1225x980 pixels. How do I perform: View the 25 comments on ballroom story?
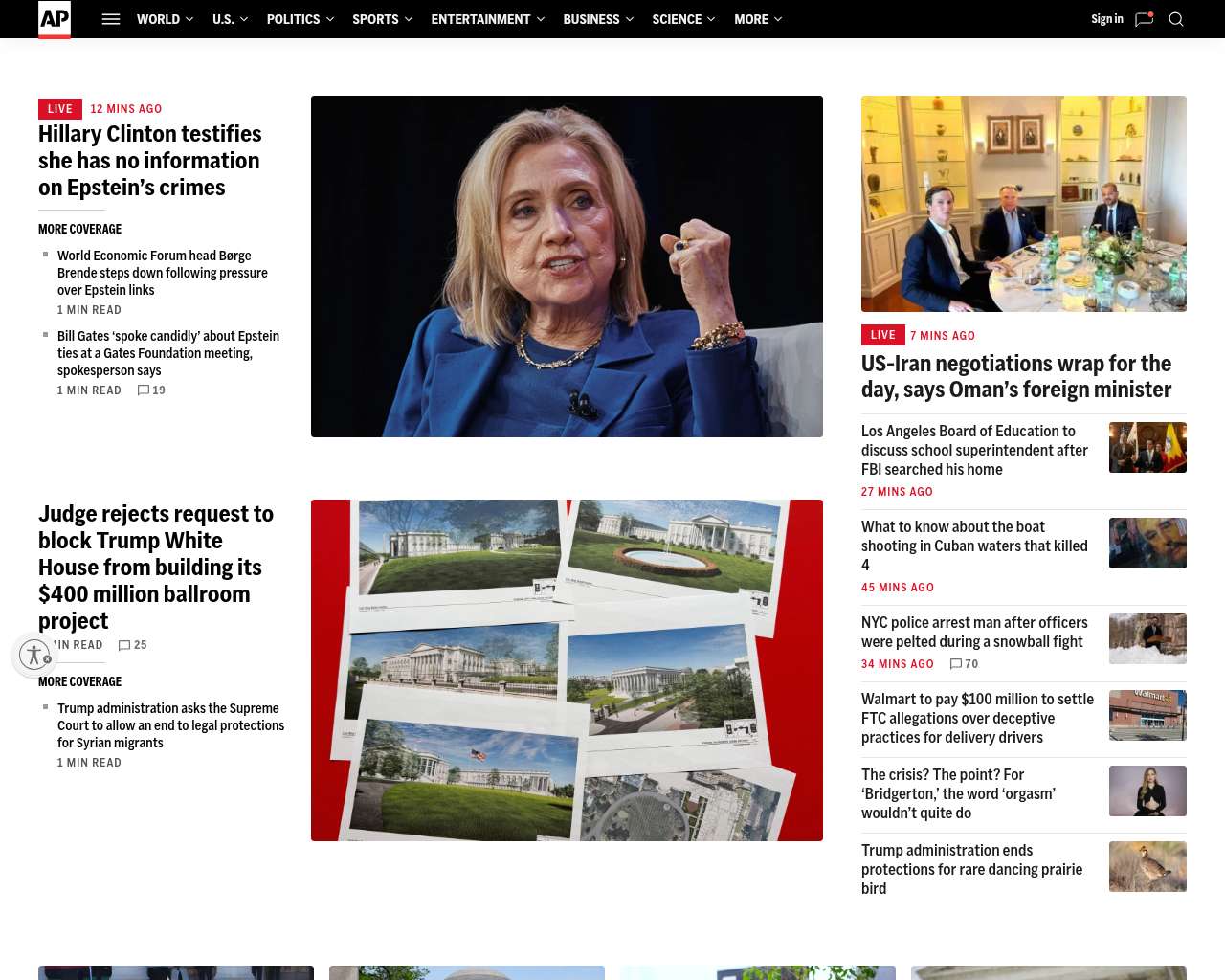click(x=132, y=645)
